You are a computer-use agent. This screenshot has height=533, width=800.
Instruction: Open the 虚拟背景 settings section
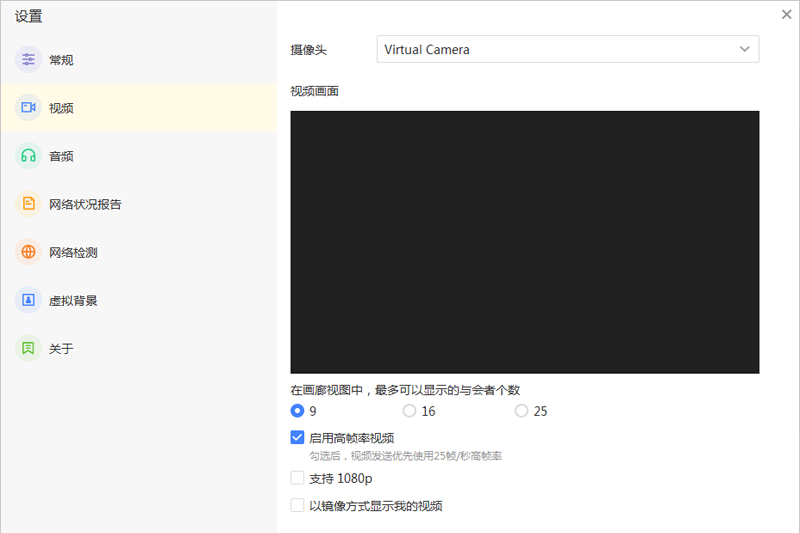[x=73, y=300]
